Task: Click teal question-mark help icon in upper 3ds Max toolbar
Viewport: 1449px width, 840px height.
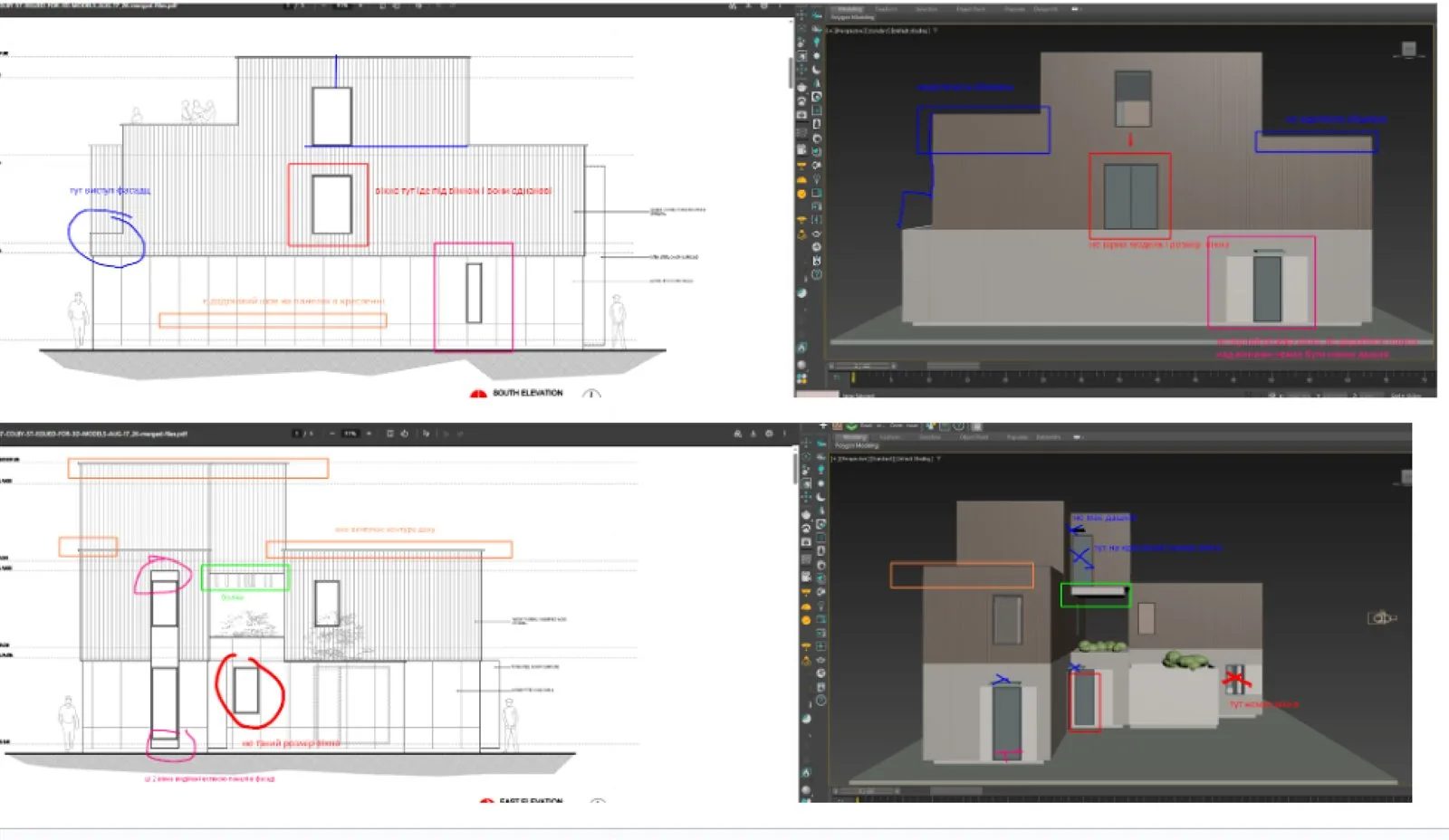Action: pyautogui.click(x=816, y=274)
